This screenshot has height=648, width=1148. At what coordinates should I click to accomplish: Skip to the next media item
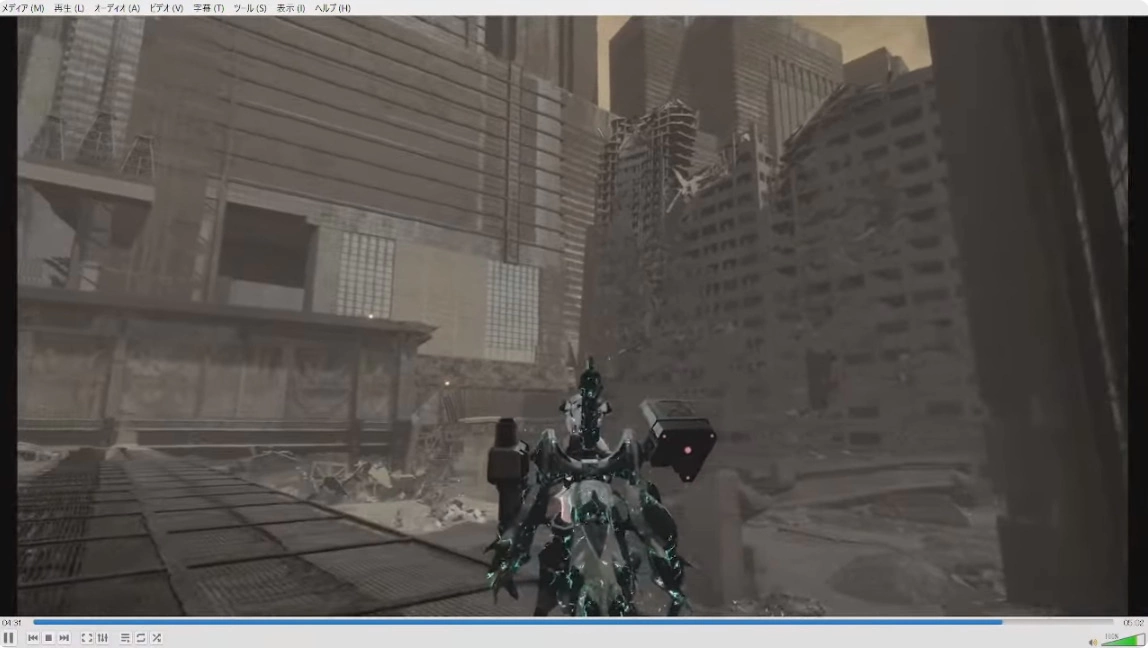point(64,638)
